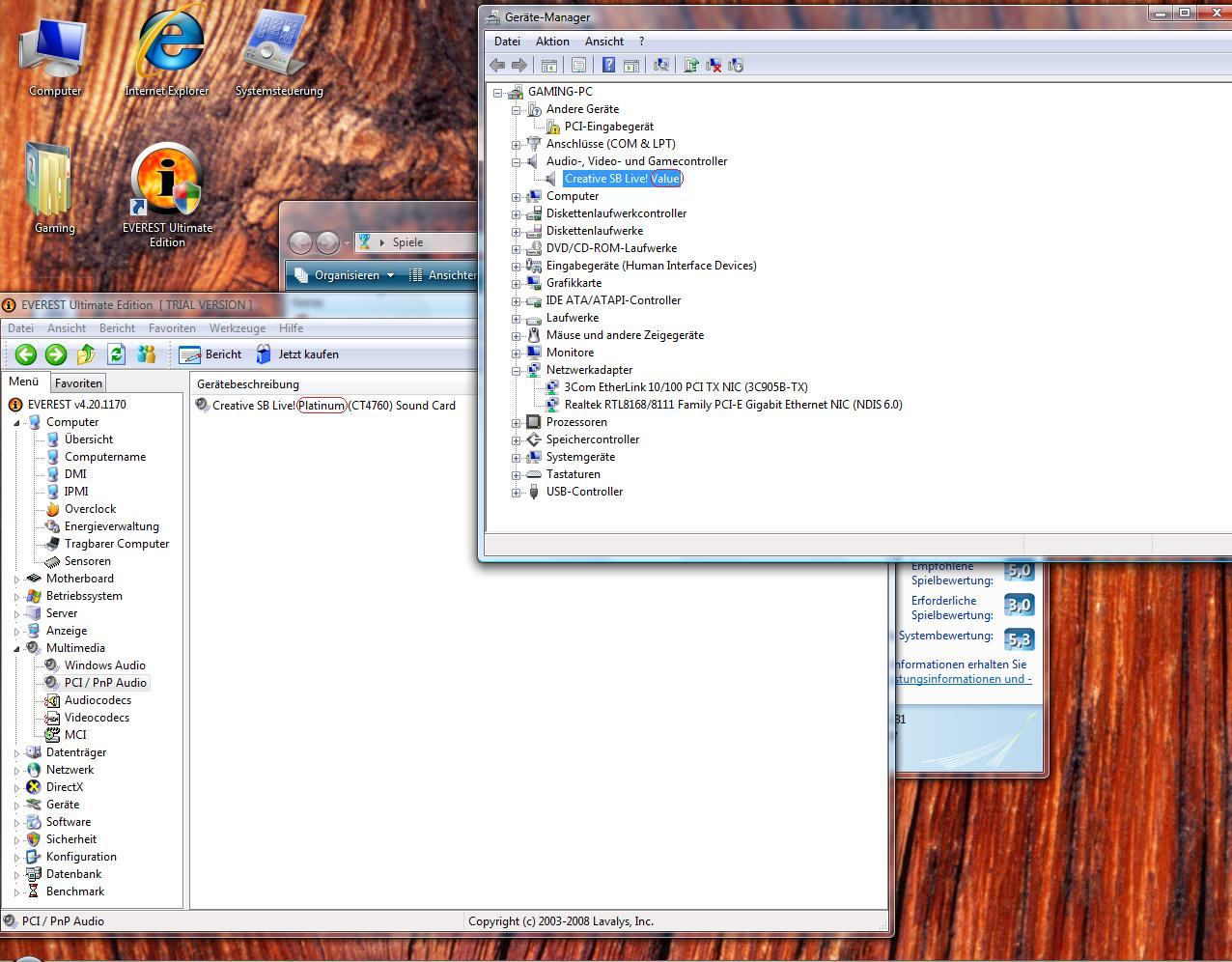Open Favoriten menu in EVEREST
Screen dimensions: 1232x962
point(172,328)
